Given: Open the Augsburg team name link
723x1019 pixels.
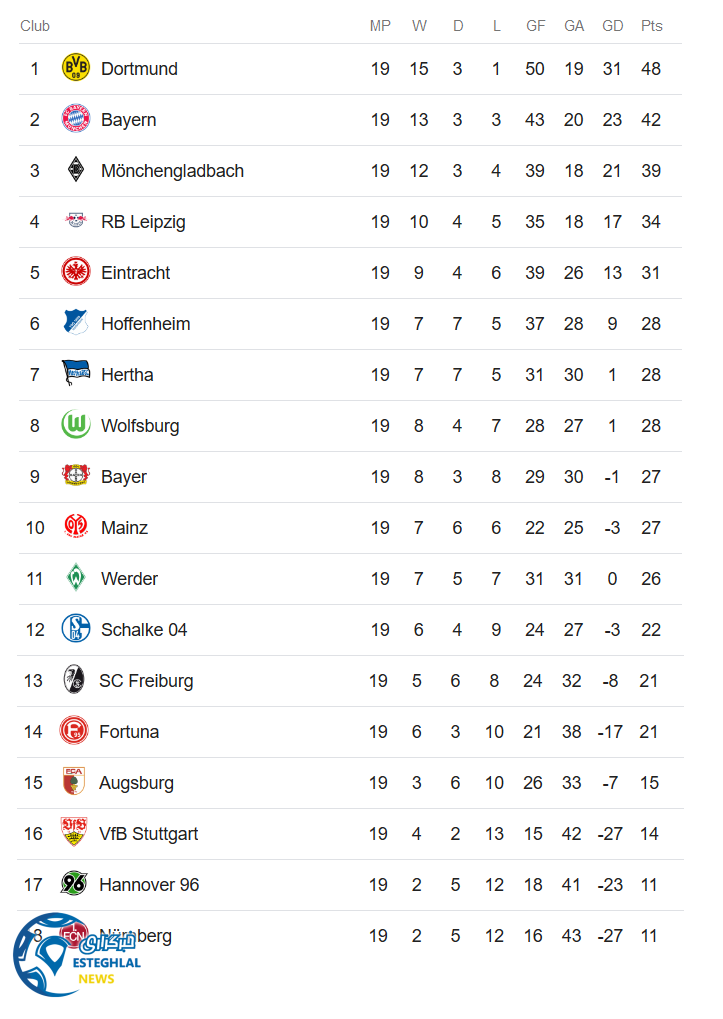Looking at the screenshot, I should click(136, 783).
